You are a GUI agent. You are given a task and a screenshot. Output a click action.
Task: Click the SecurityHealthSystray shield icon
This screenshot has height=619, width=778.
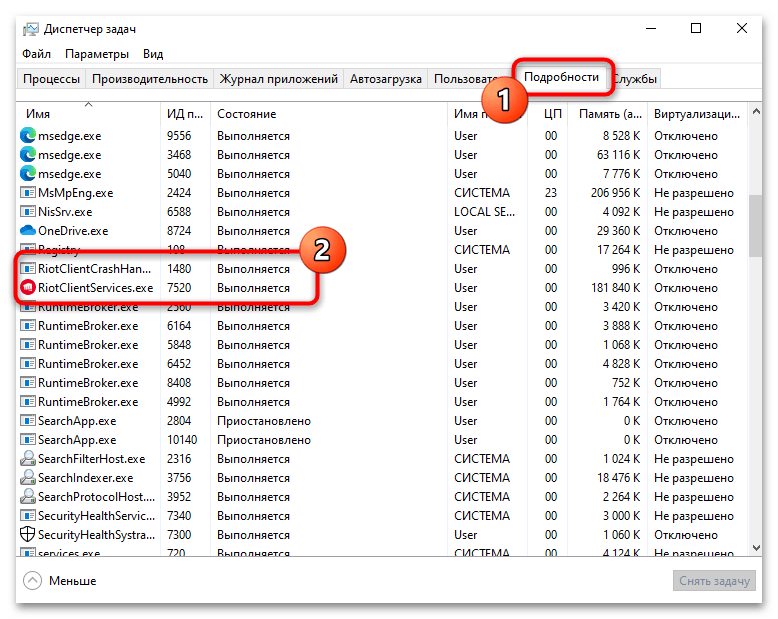(x=28, y=535)
